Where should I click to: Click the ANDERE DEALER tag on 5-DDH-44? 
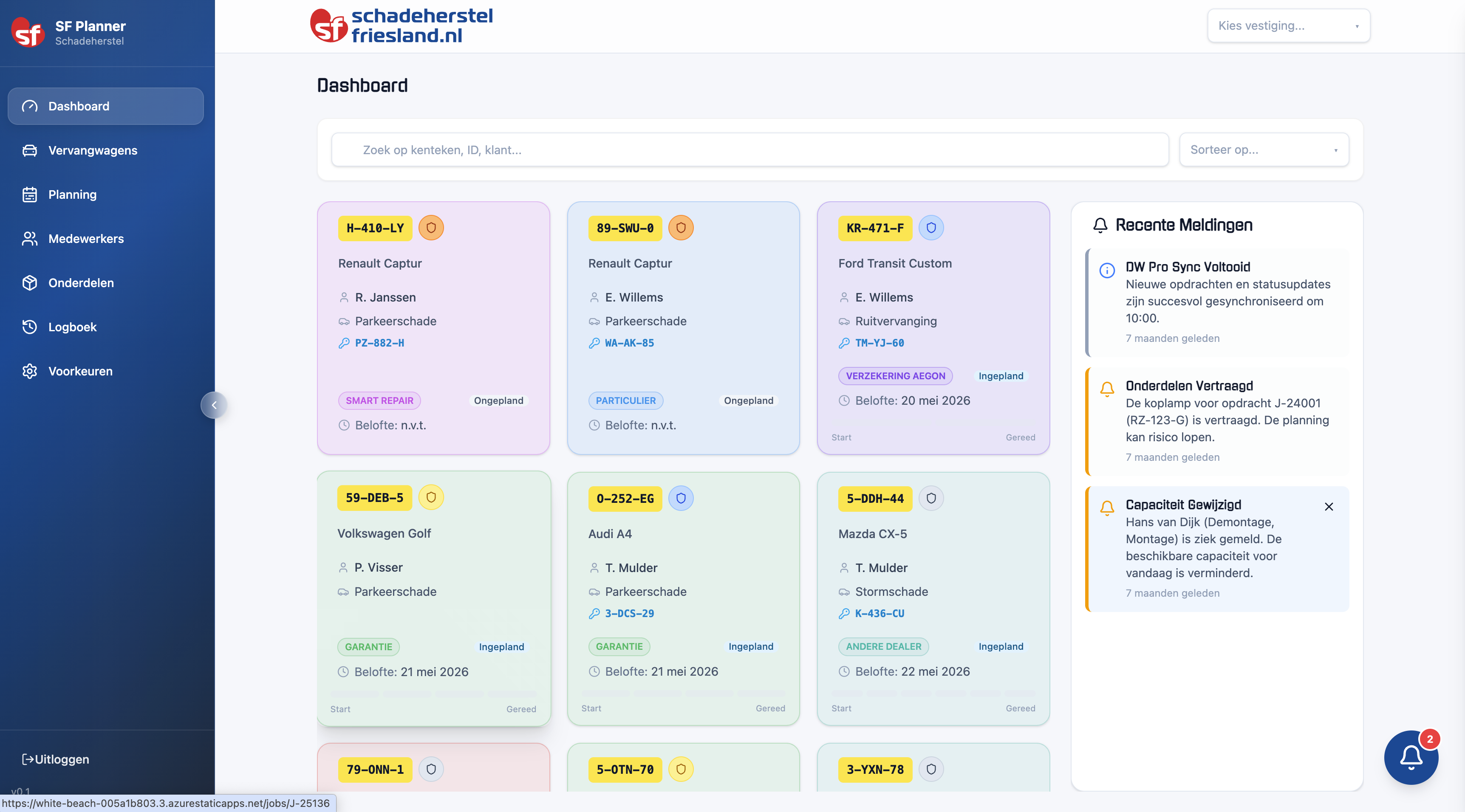[x=883, y=646]
